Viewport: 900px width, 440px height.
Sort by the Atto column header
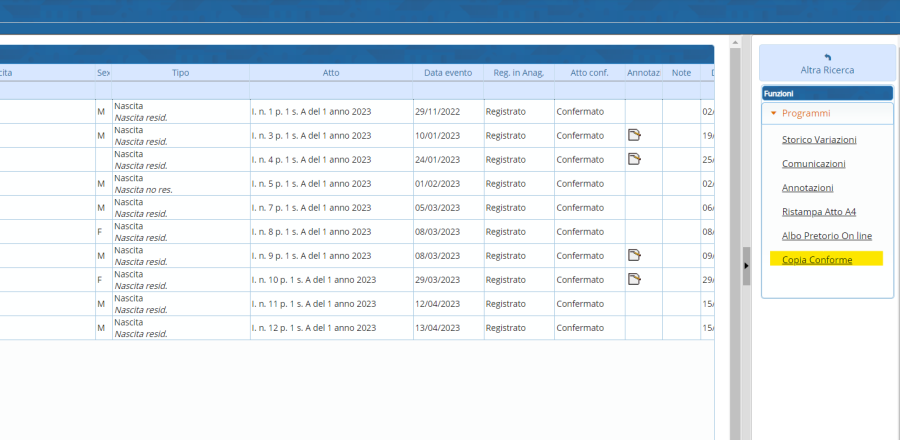click(331, 72)
